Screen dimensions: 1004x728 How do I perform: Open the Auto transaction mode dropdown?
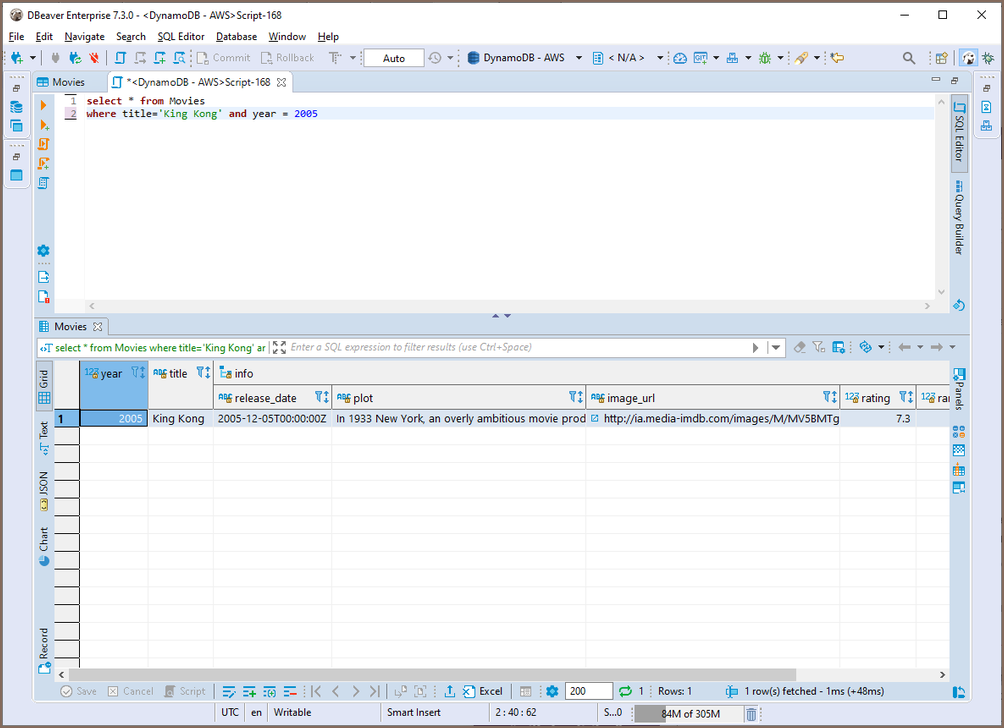[x=394, y=58]
